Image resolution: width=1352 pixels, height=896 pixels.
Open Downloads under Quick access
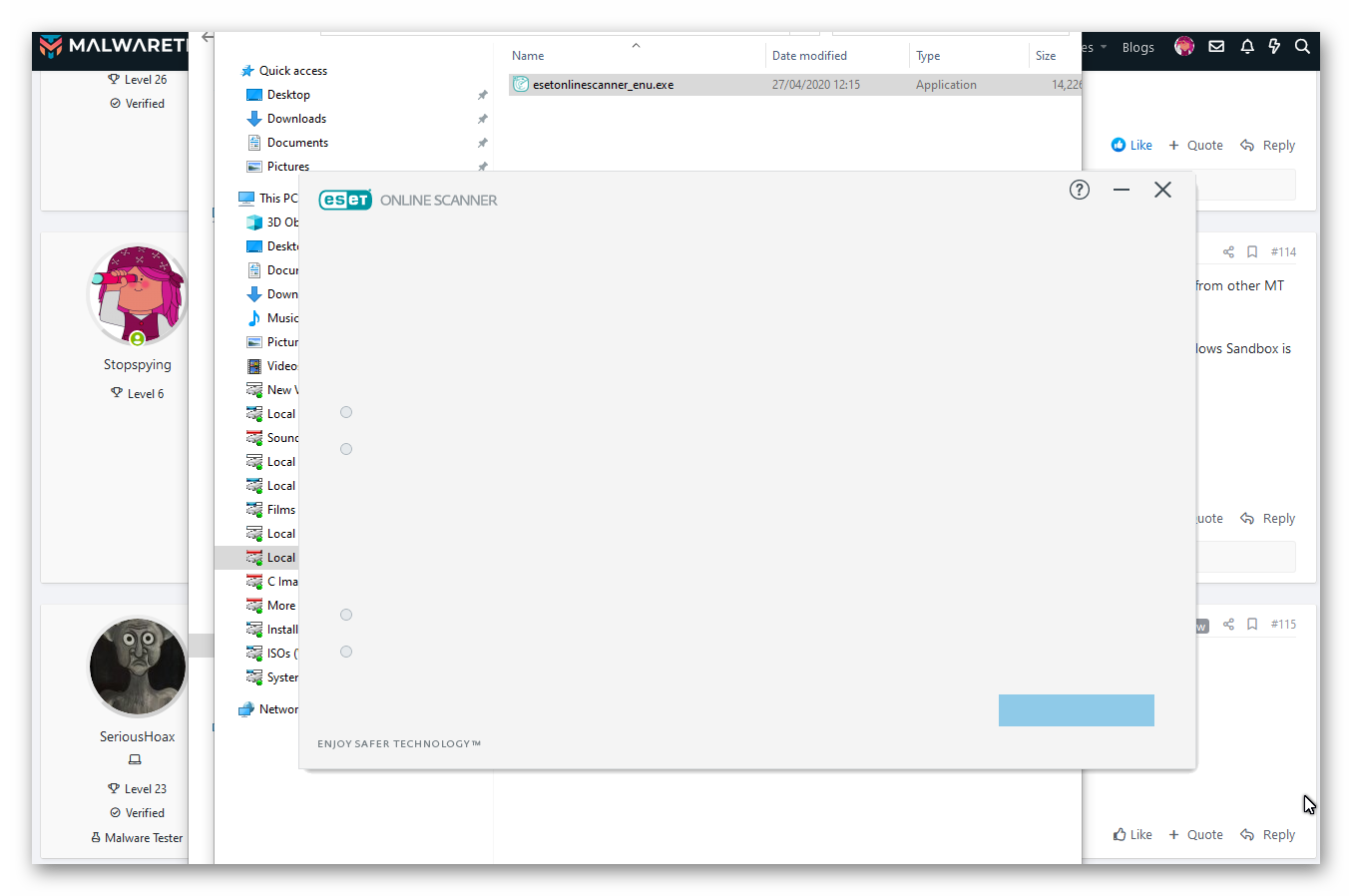click(286, 119)
